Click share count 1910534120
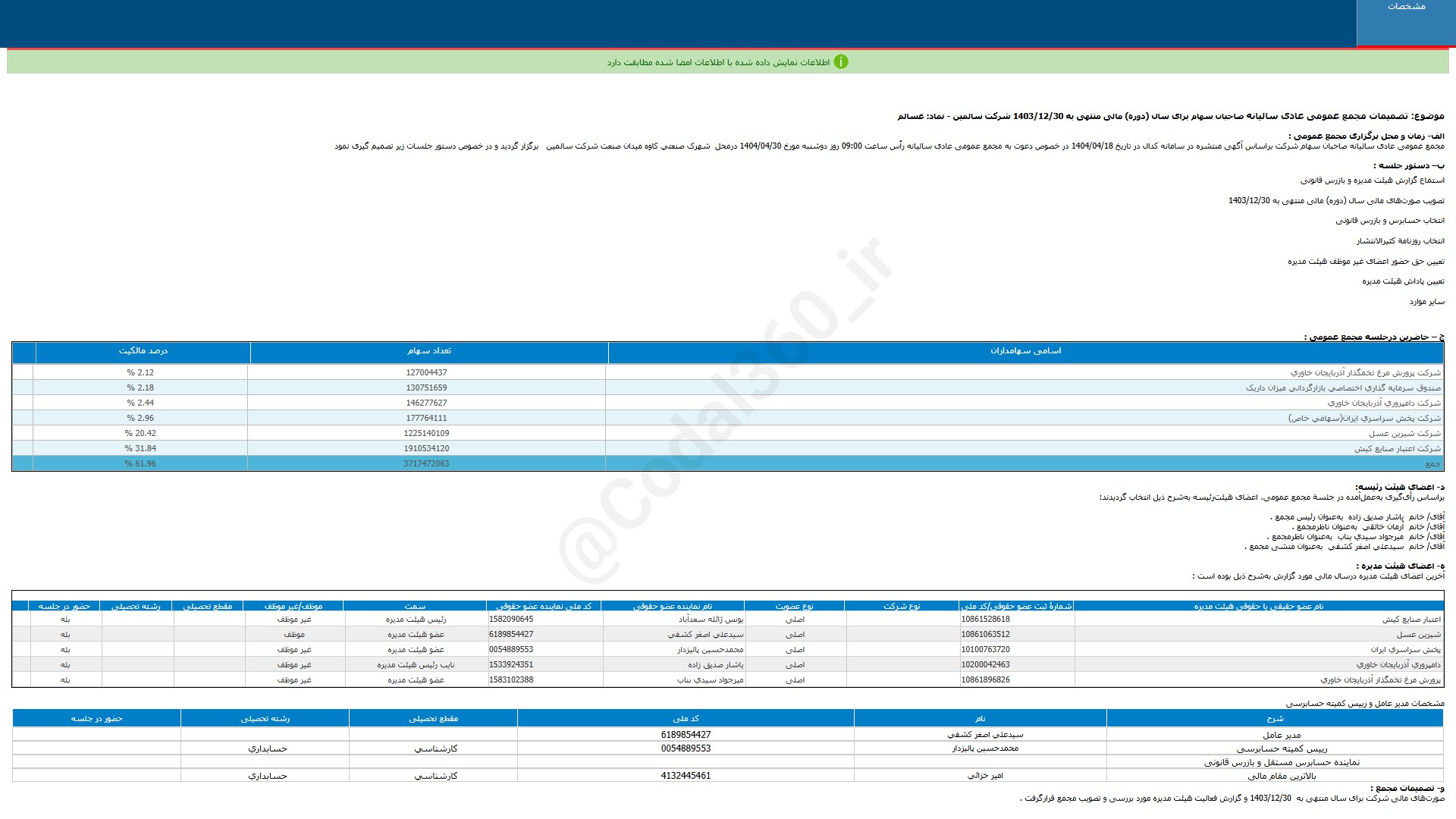 [x=426, y=449]
